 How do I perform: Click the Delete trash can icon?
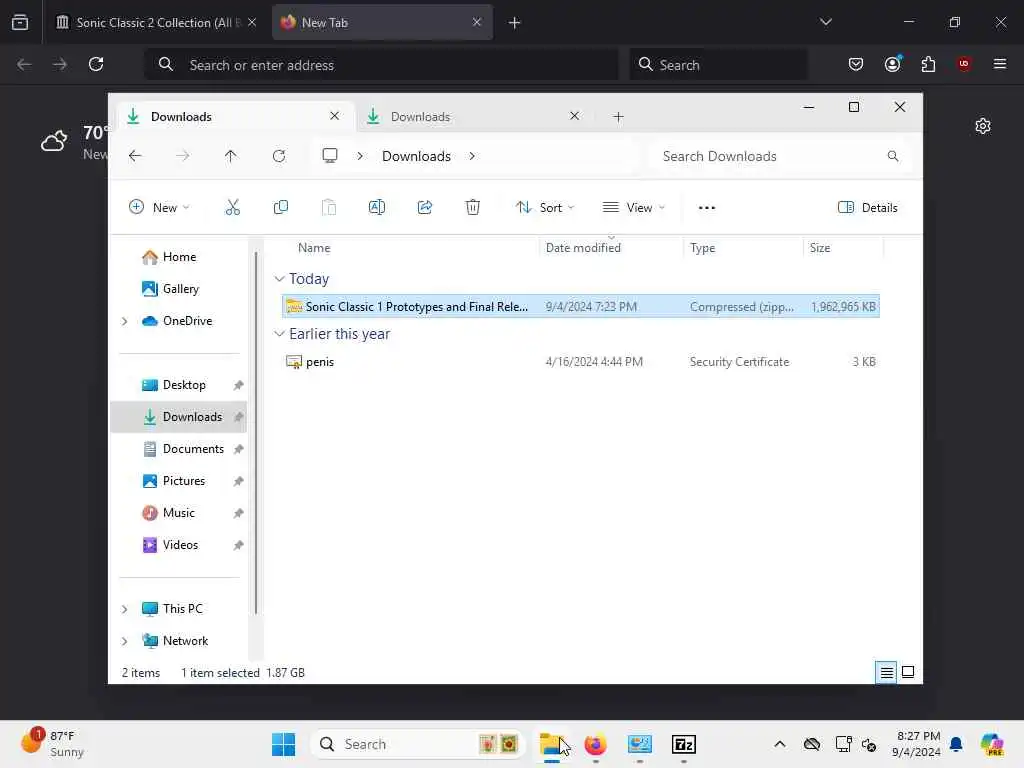473,208
